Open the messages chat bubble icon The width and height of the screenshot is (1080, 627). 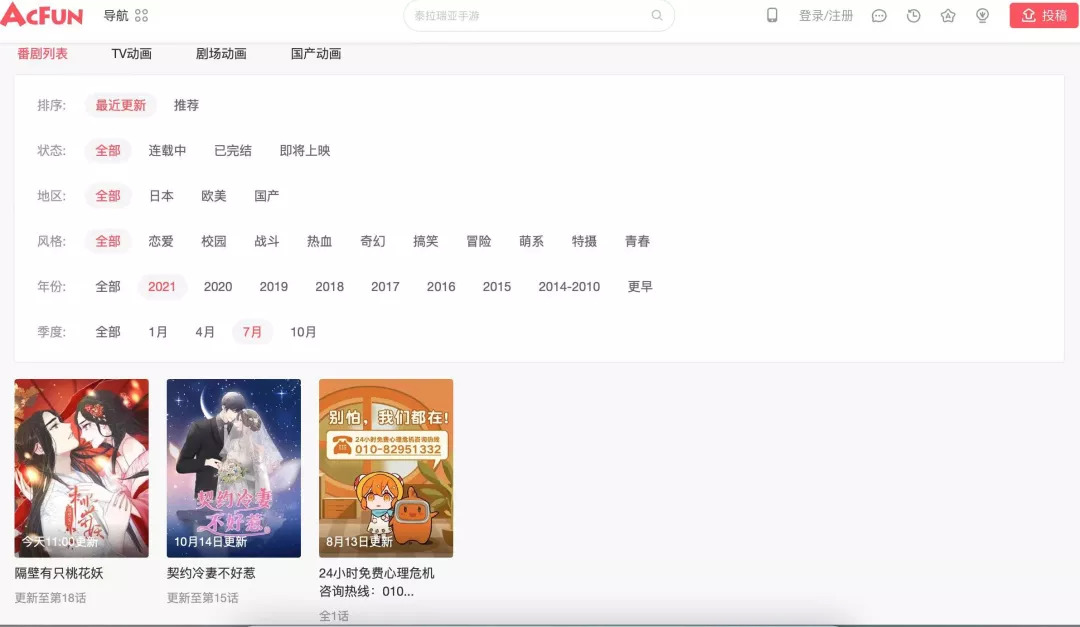(x=879, y=16)
